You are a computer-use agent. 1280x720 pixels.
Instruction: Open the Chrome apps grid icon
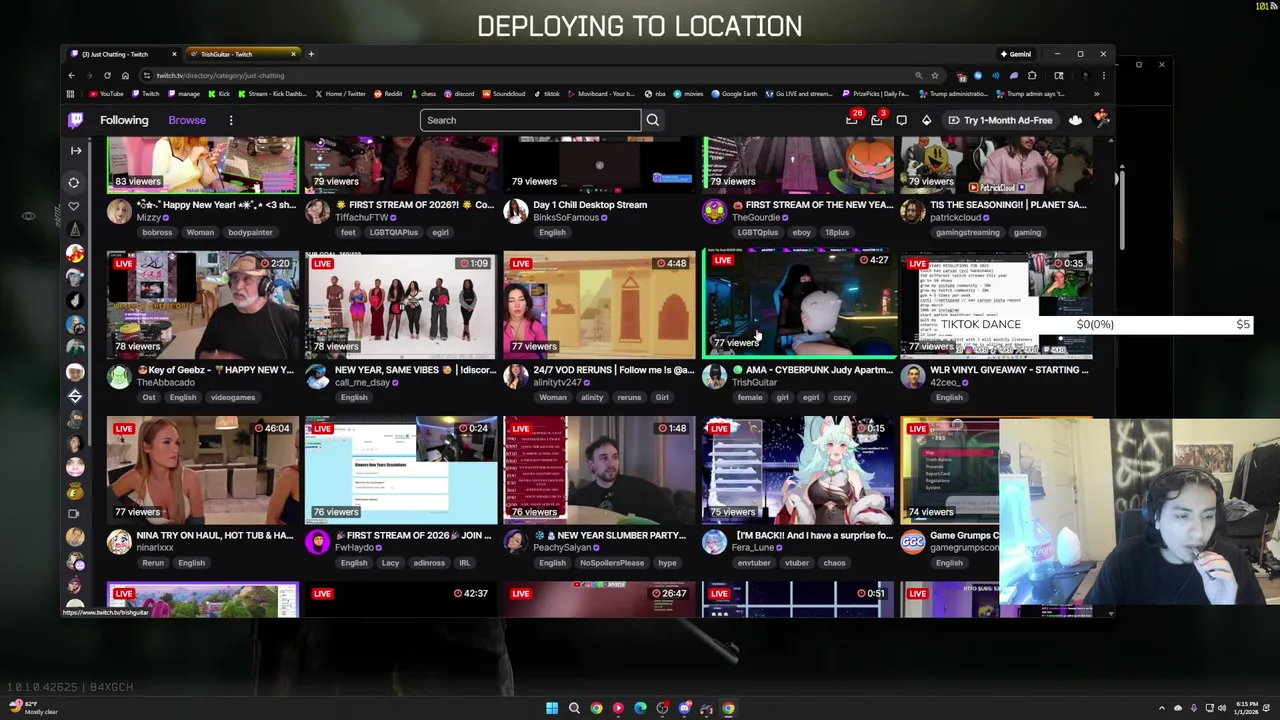pos(70,94)
